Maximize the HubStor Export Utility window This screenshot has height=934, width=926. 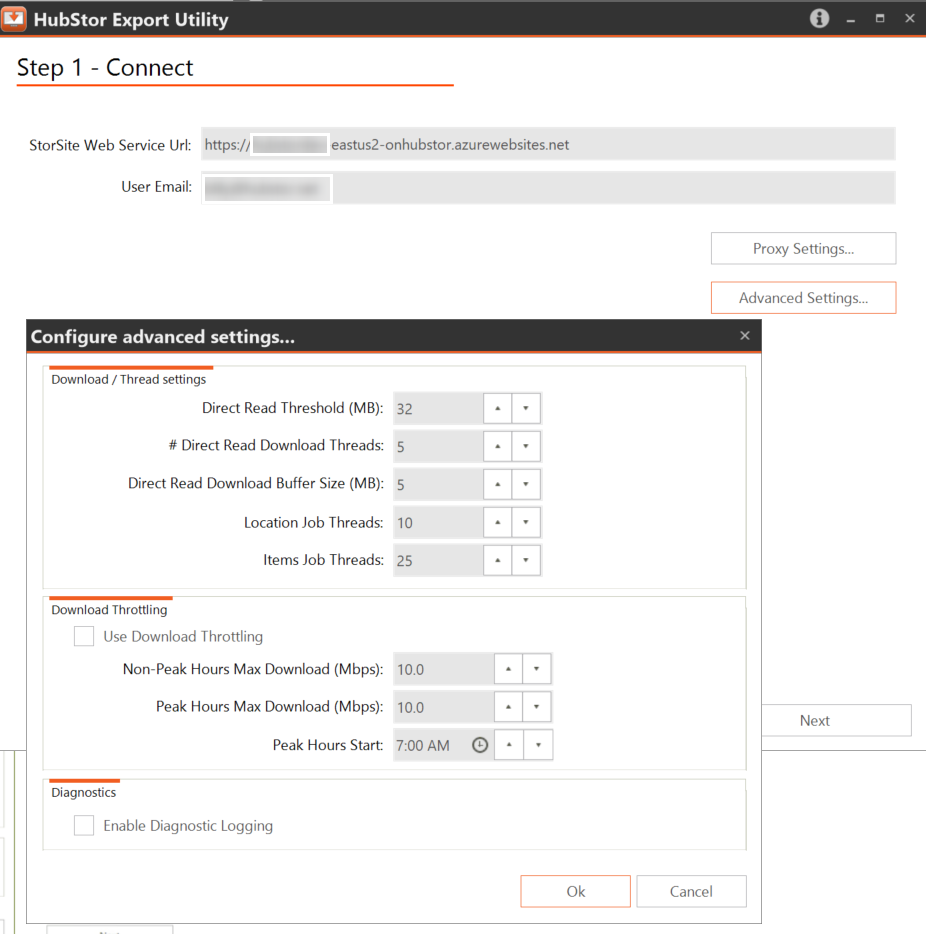pos(880,18)
